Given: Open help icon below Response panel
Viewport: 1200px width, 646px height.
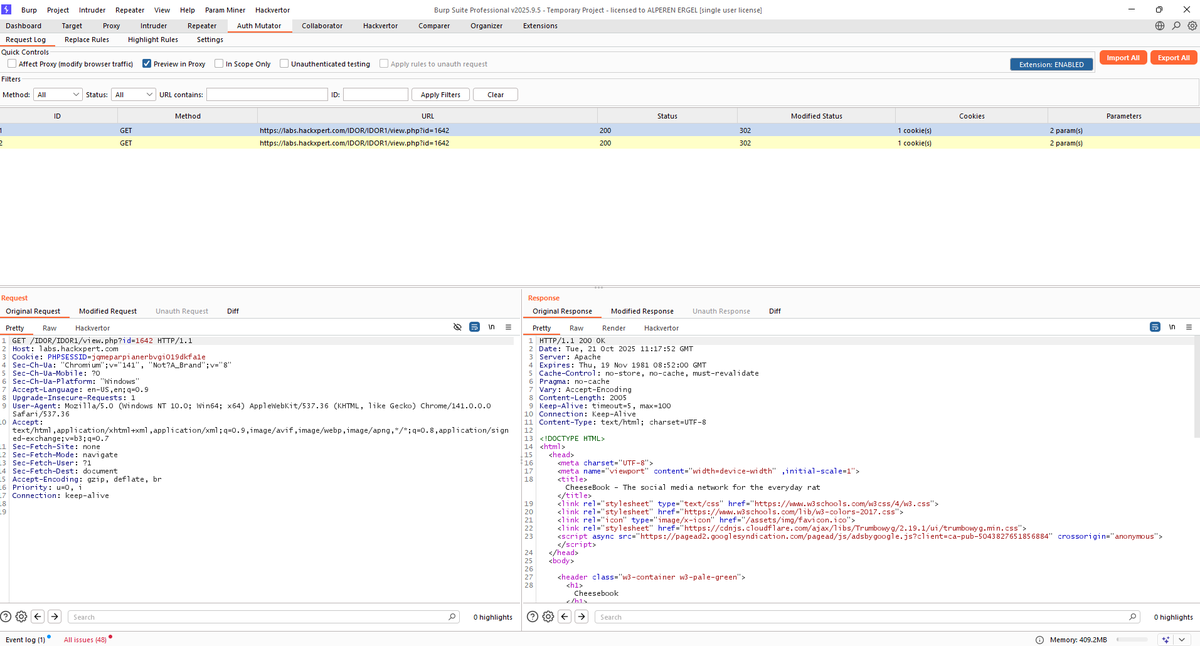Looking at the screenshot, I should [533, 617].
